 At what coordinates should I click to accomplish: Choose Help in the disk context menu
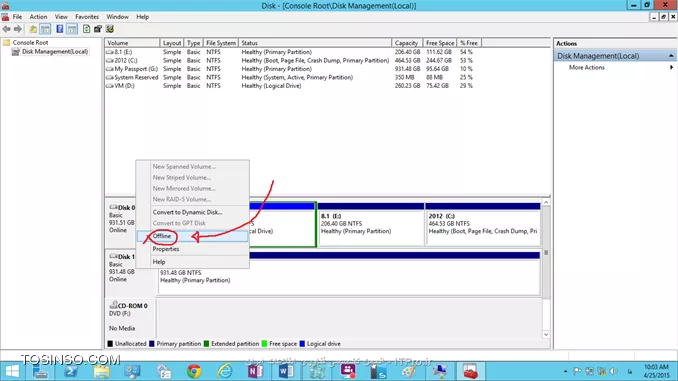[x=192, y=262]
